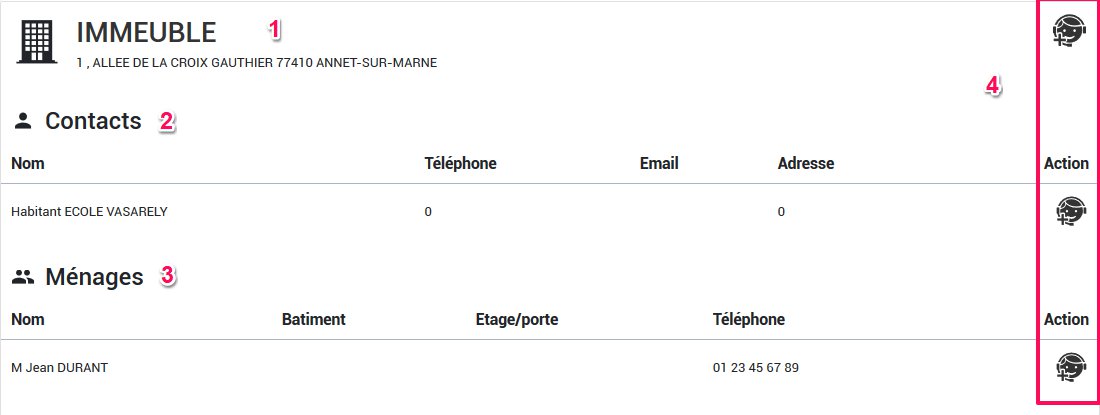
Task: Click the Nom column header in Contacts table
Action: (x=27, y=163)
